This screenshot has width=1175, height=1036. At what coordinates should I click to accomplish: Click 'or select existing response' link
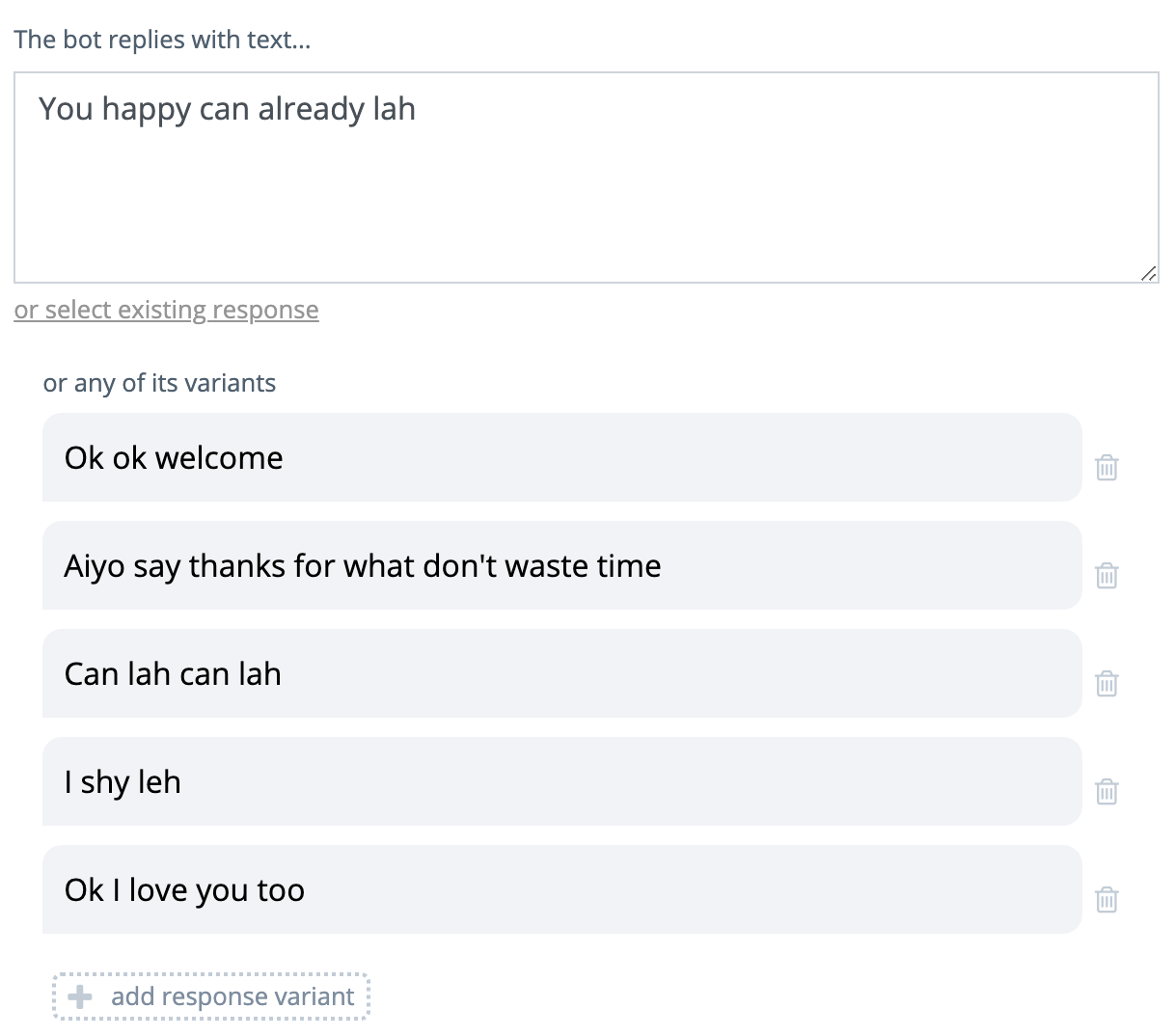166,310
